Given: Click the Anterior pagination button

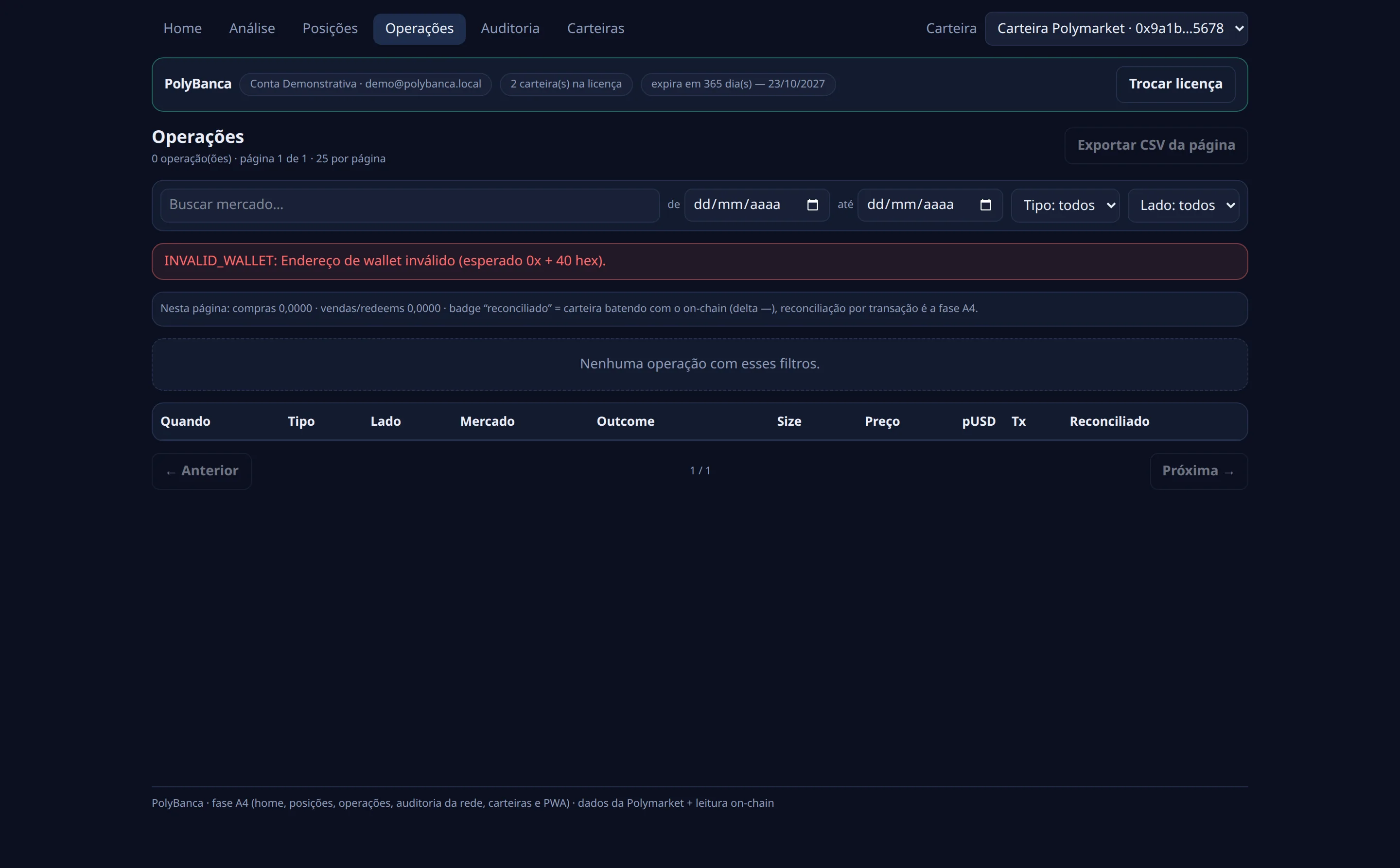Looking at the screenshot, I should click(x=202, y=471).
